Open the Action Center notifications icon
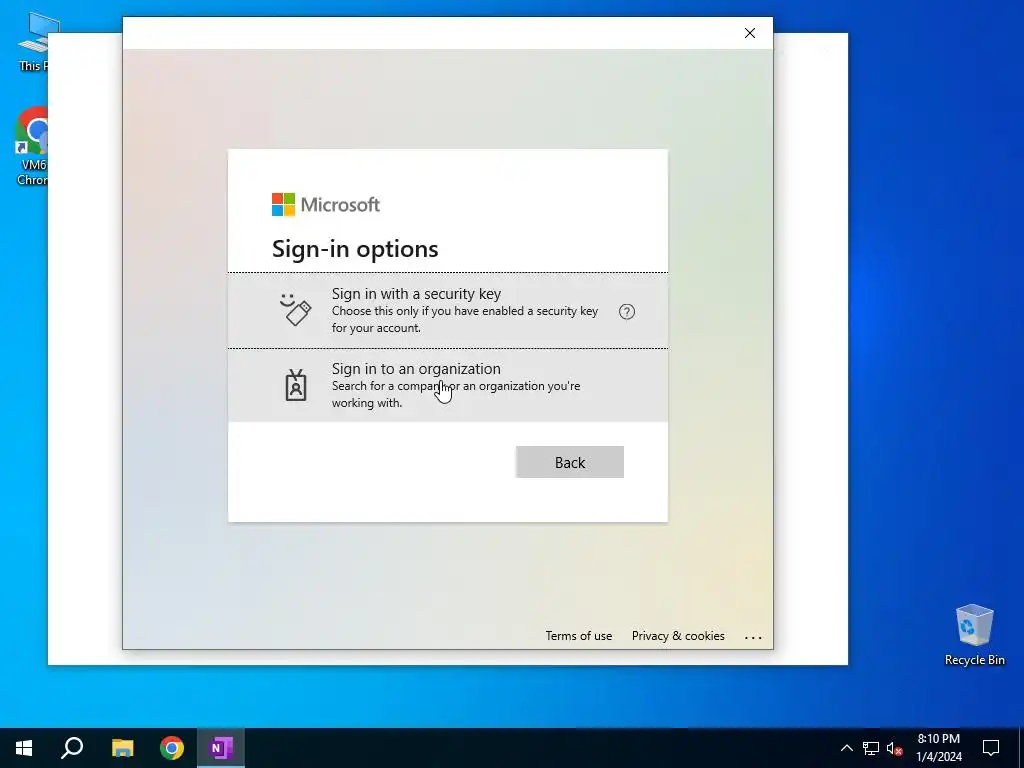This screenshot has height=768, width=1024. 991,748
